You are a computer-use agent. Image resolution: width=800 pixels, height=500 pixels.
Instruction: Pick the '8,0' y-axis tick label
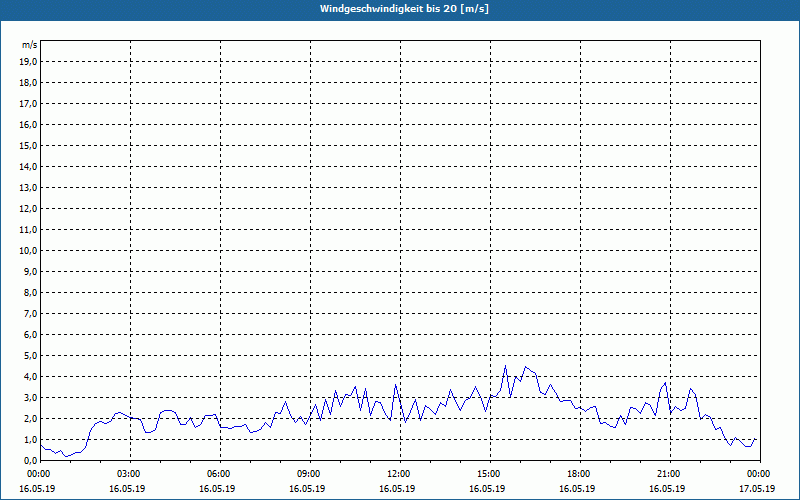click(31, 293)
